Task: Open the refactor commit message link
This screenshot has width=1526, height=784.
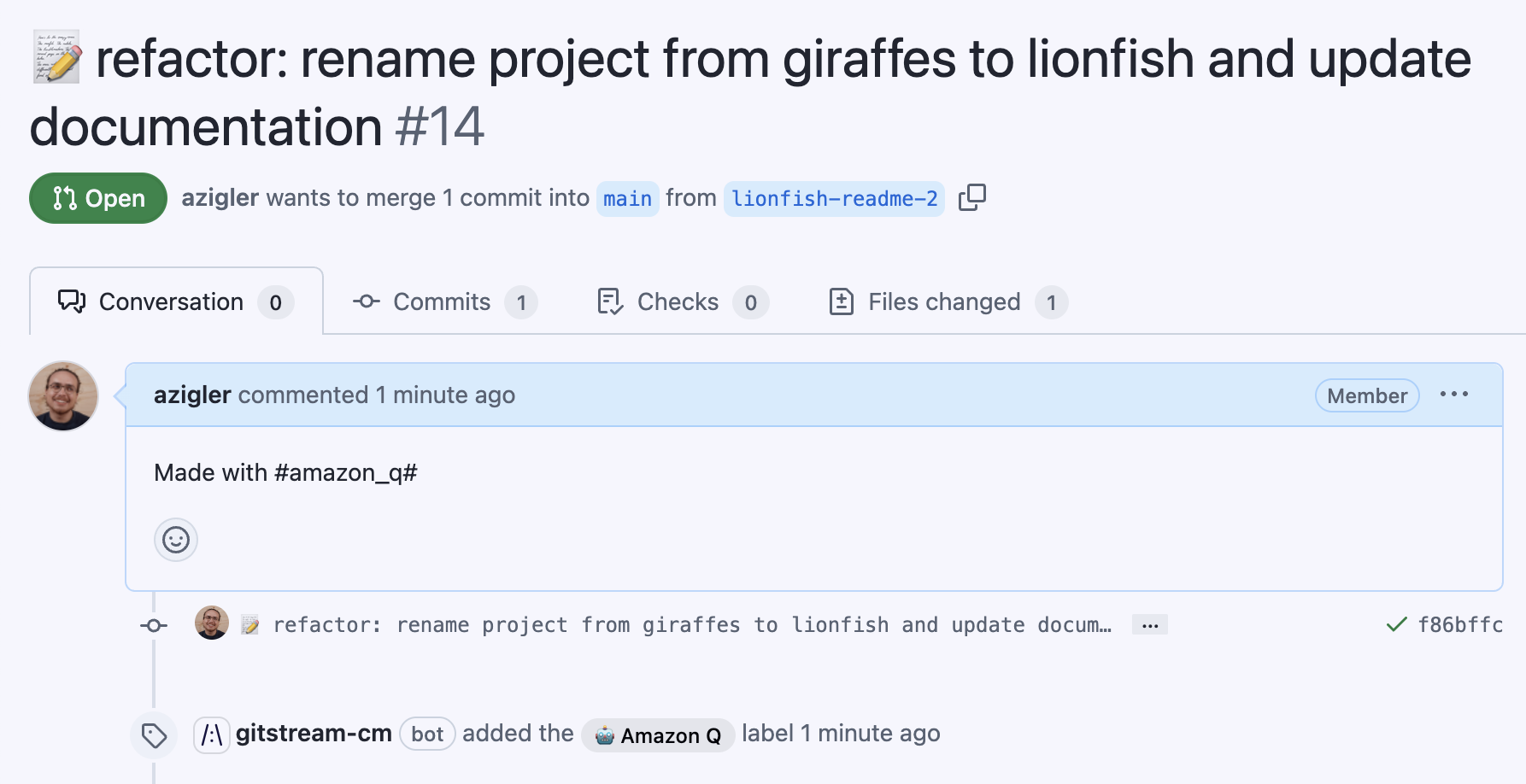Action: pyautogui.click(x=692, y=625)
